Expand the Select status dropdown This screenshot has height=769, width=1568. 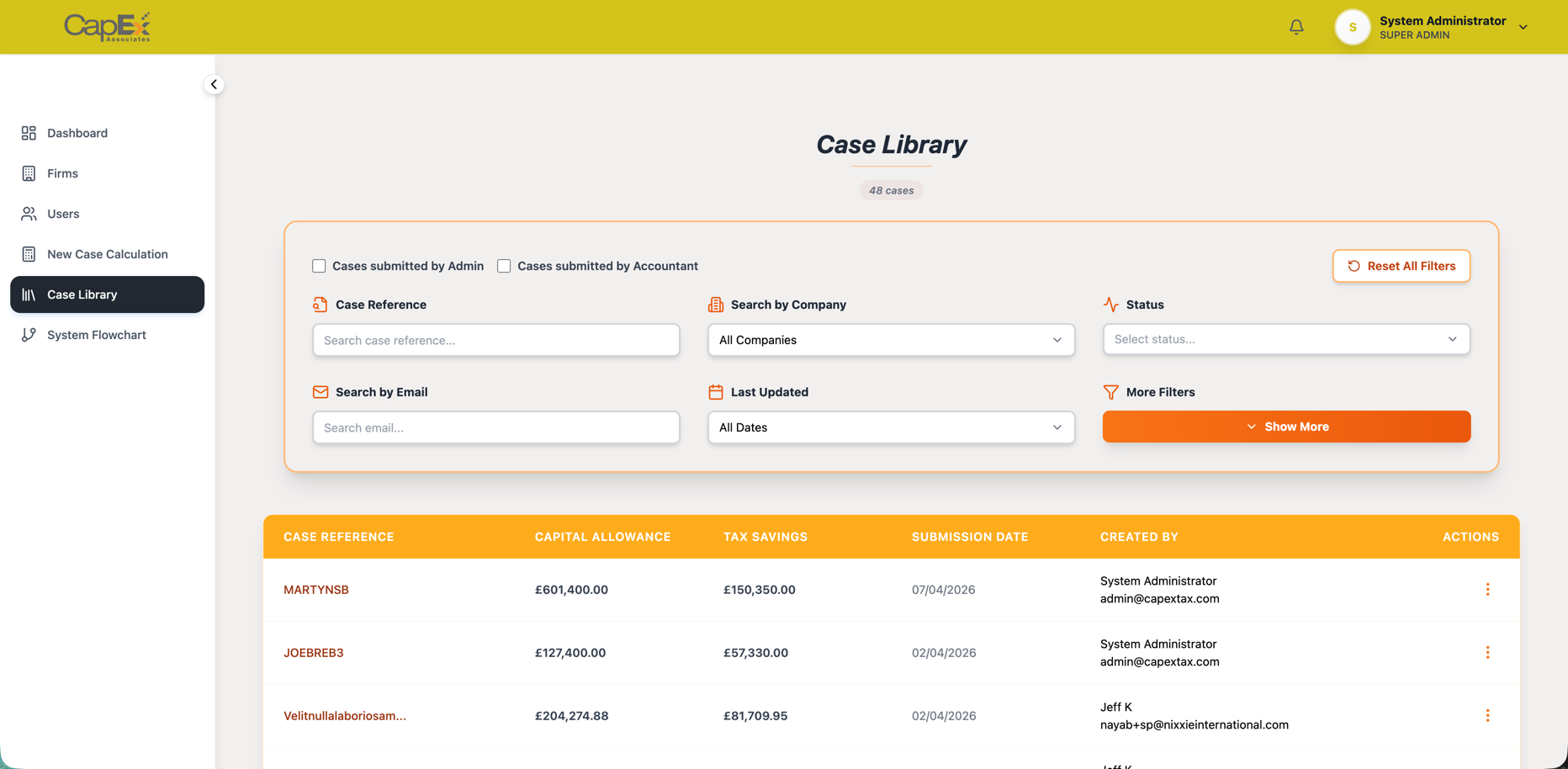[1285, 339]
